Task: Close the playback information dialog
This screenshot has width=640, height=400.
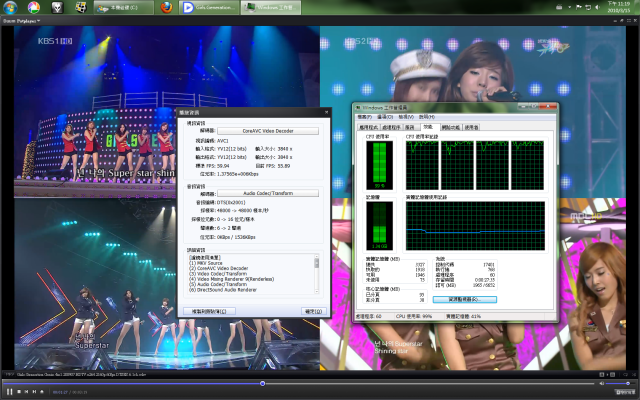Action: tap(326, 112)
